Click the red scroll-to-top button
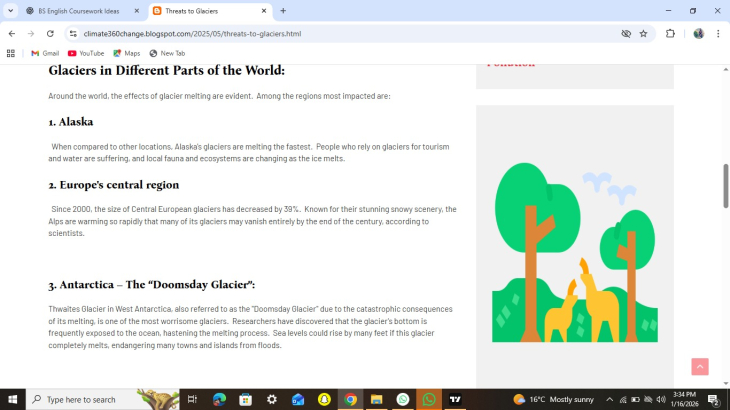Screen dimensions: 730x410 [700, 367]
